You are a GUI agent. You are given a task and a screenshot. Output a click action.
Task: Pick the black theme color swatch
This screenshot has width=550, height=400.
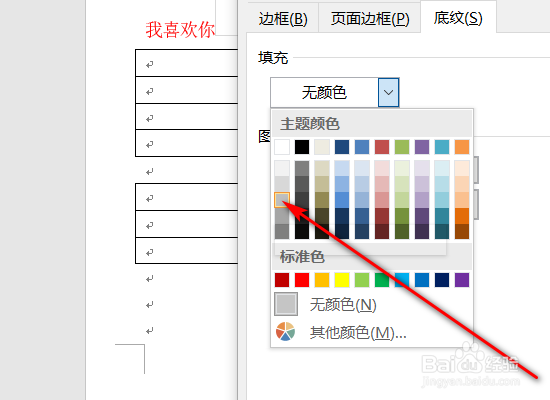[x=302, y=147]
